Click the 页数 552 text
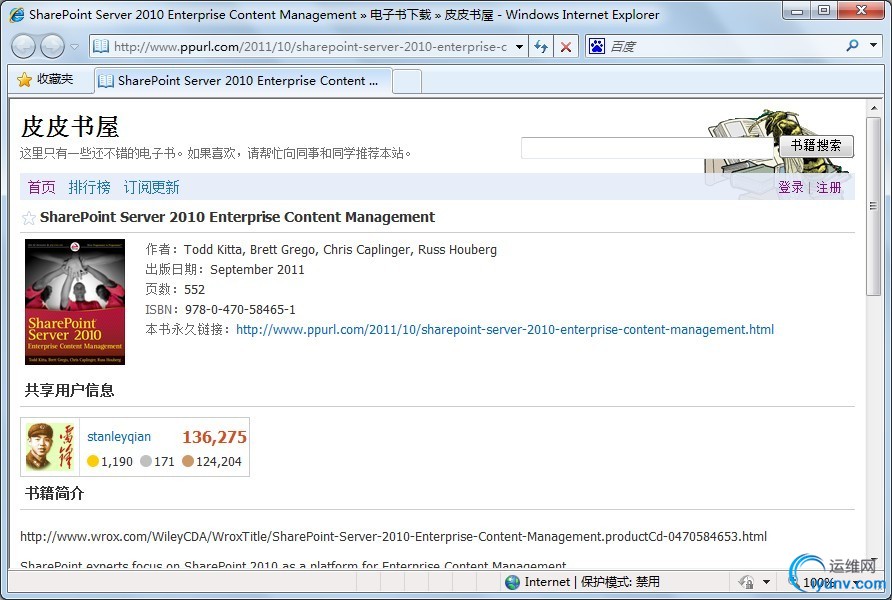 tap(175, 289)
